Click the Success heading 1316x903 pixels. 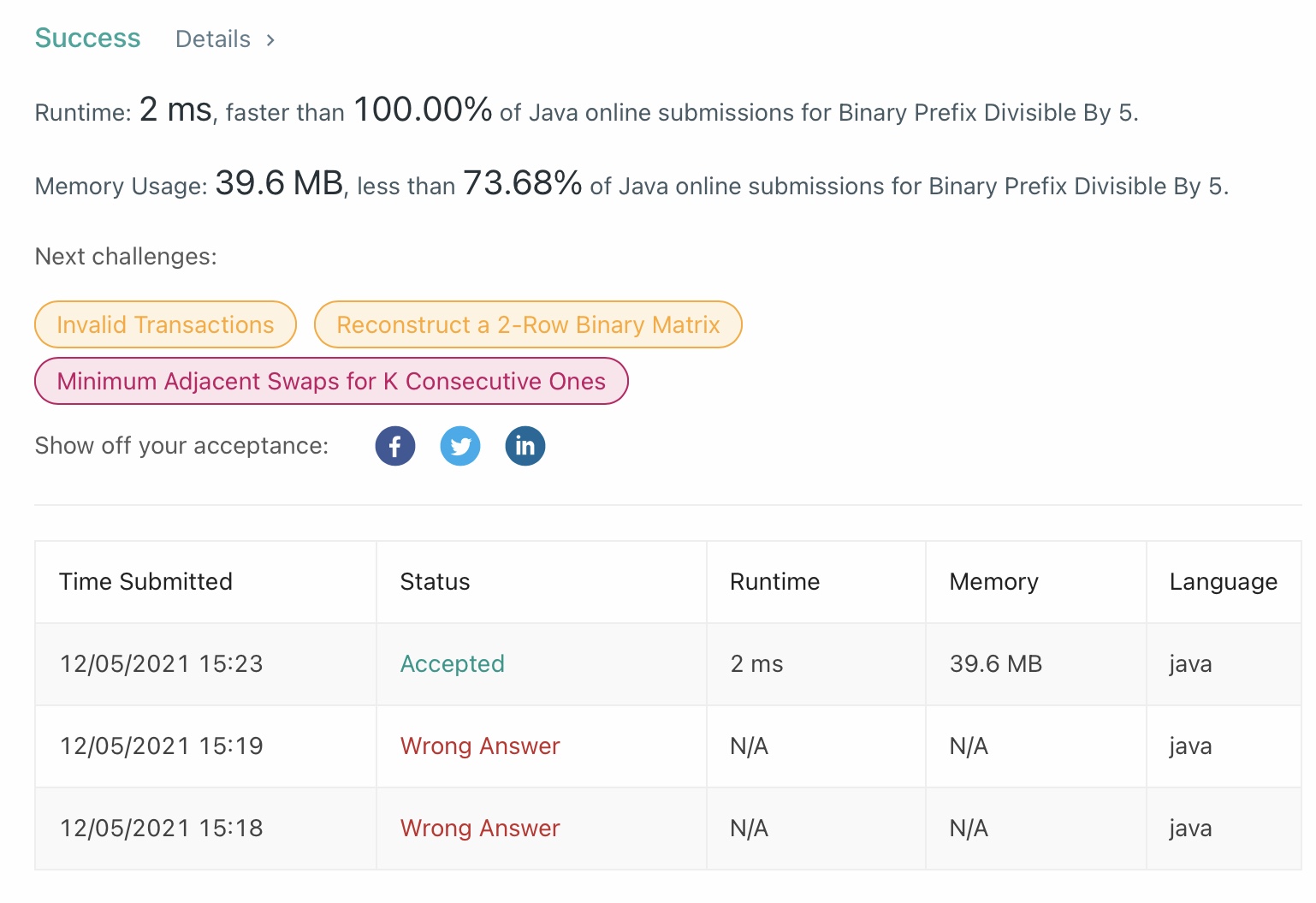(x=87, y=38)
